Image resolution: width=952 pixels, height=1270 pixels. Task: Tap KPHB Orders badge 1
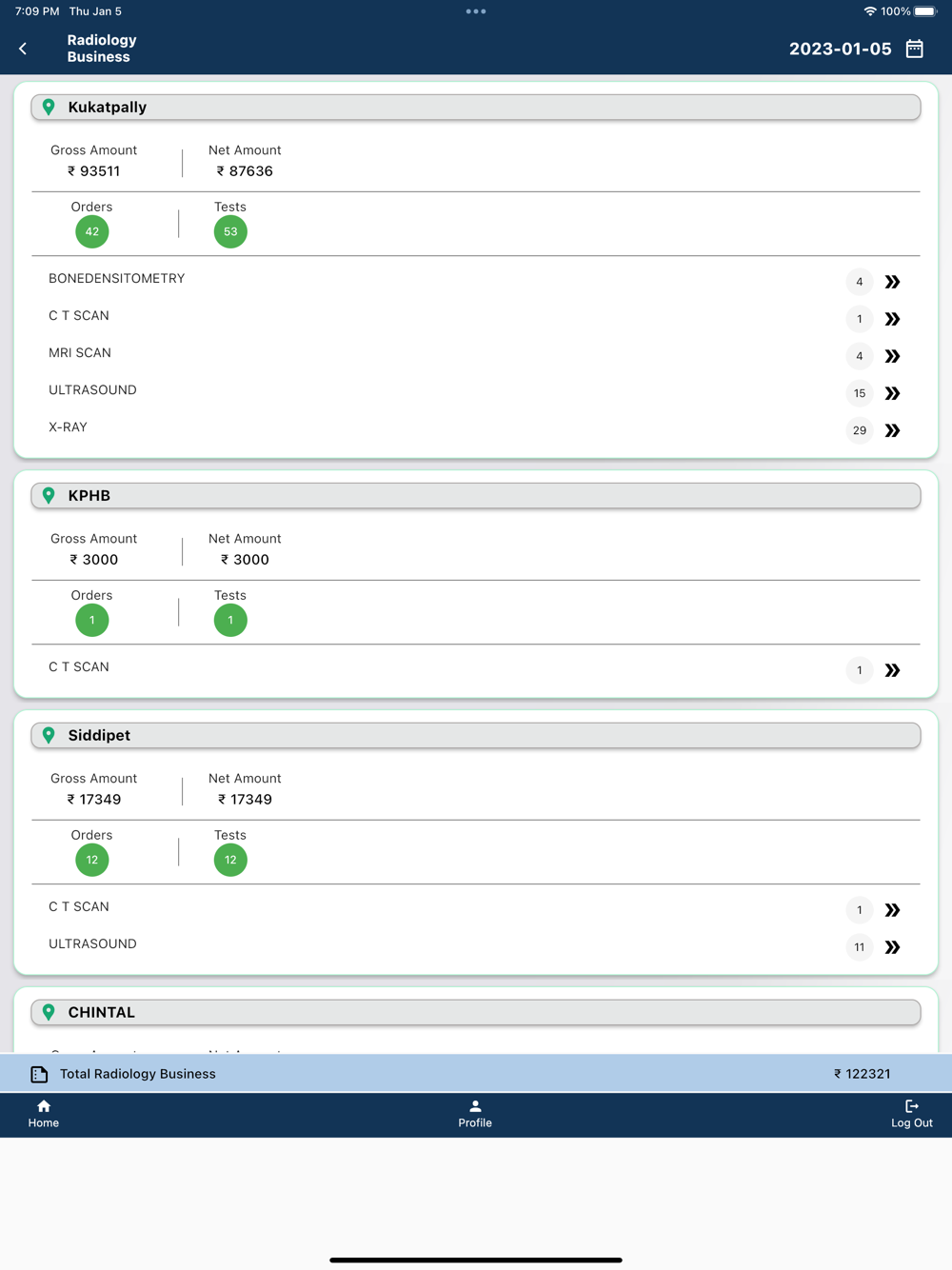[x=92, y=620]
